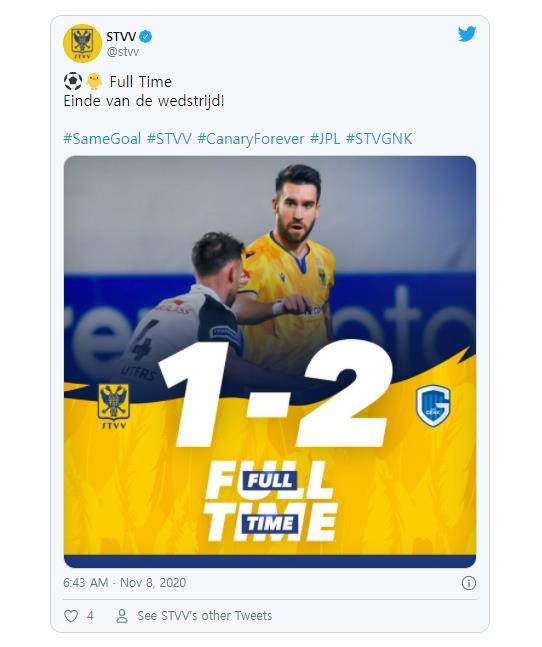The width and height of the screenshot is (542, 647).
Task: Open the STVV profile avatar
Action: [x=82, y=43]
